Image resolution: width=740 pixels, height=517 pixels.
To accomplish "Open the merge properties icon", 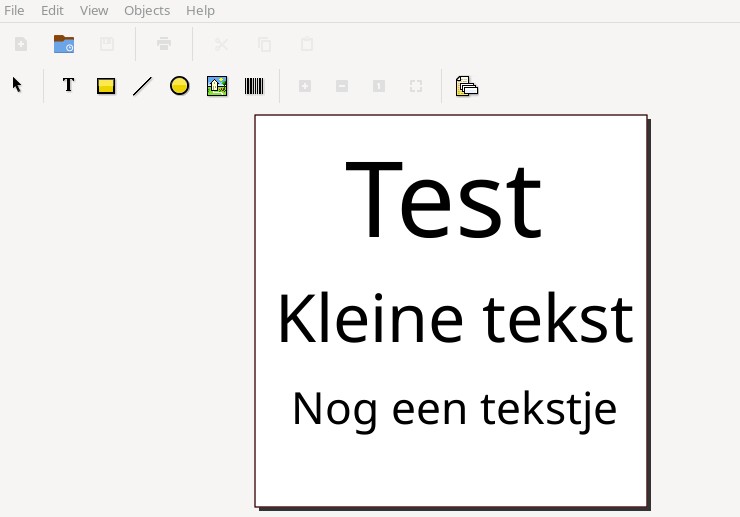I will tap(467, 86).
